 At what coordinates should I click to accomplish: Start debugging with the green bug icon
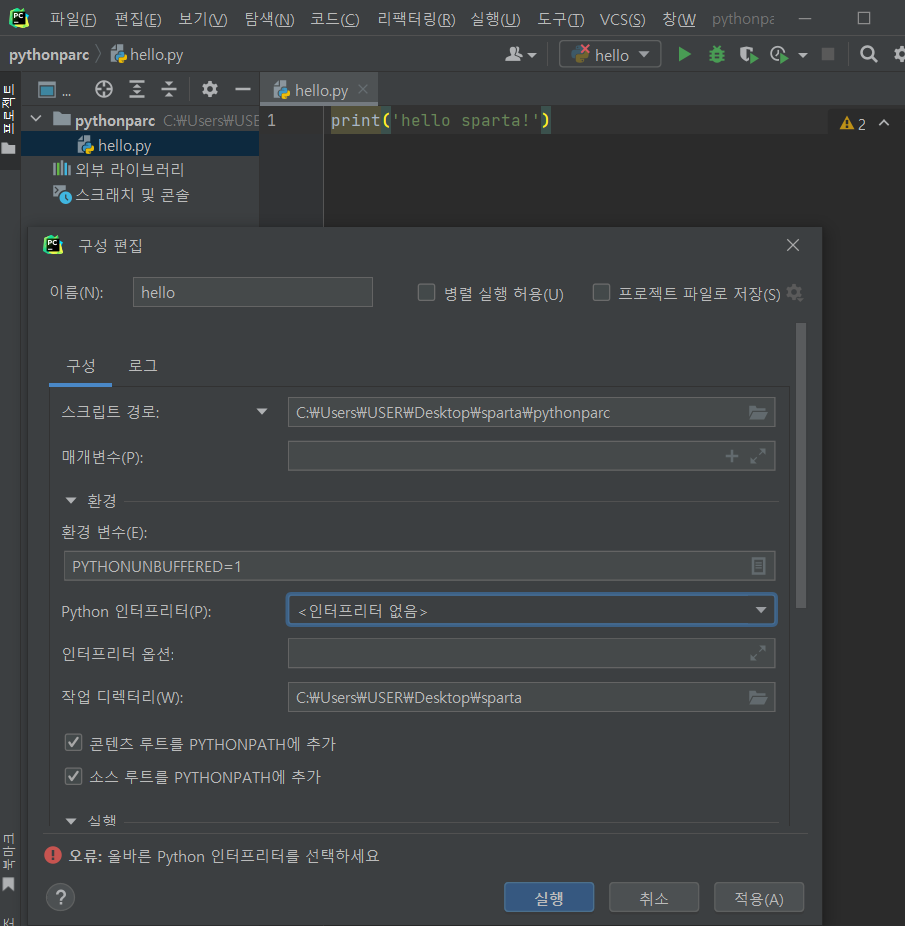coord(717,55)
